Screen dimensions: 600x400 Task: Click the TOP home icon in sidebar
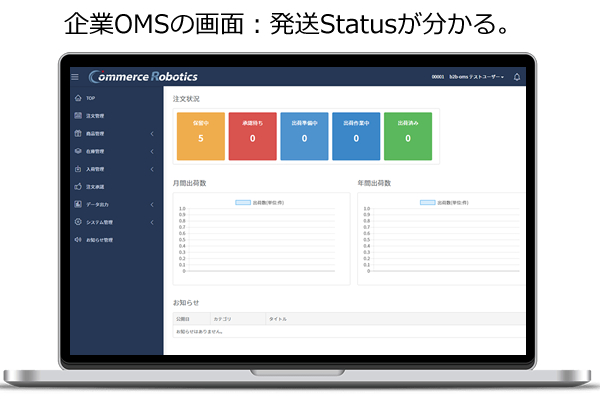[77, 99]
